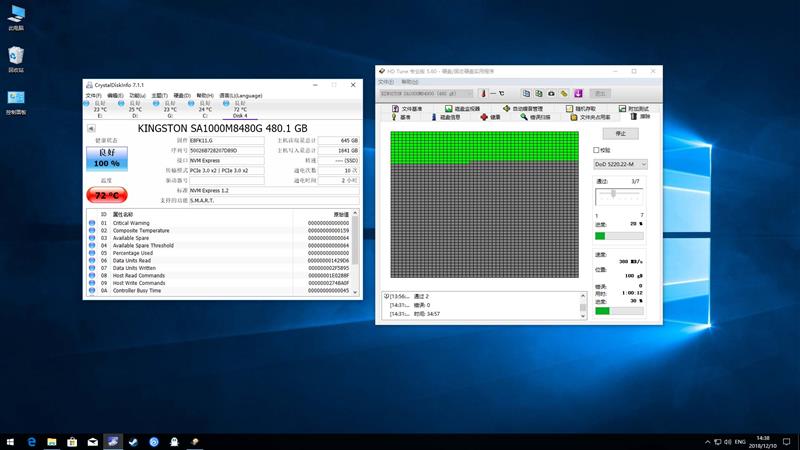Switch to HD Tune Health red cross tab
The width and height of the screenshot is (800, 450).
490,117
